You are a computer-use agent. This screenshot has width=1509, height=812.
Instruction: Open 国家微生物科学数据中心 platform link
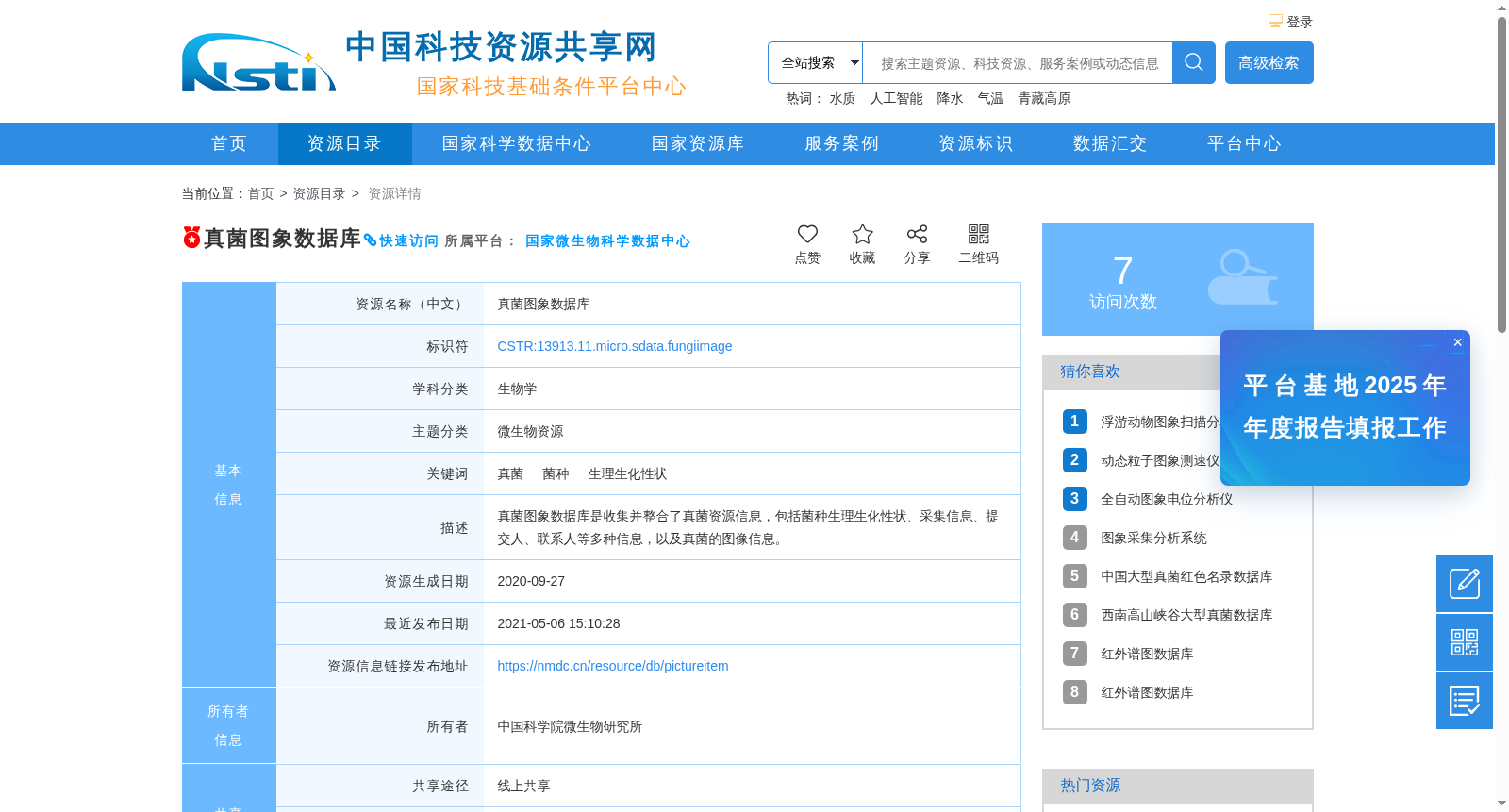tap(607, 240)
